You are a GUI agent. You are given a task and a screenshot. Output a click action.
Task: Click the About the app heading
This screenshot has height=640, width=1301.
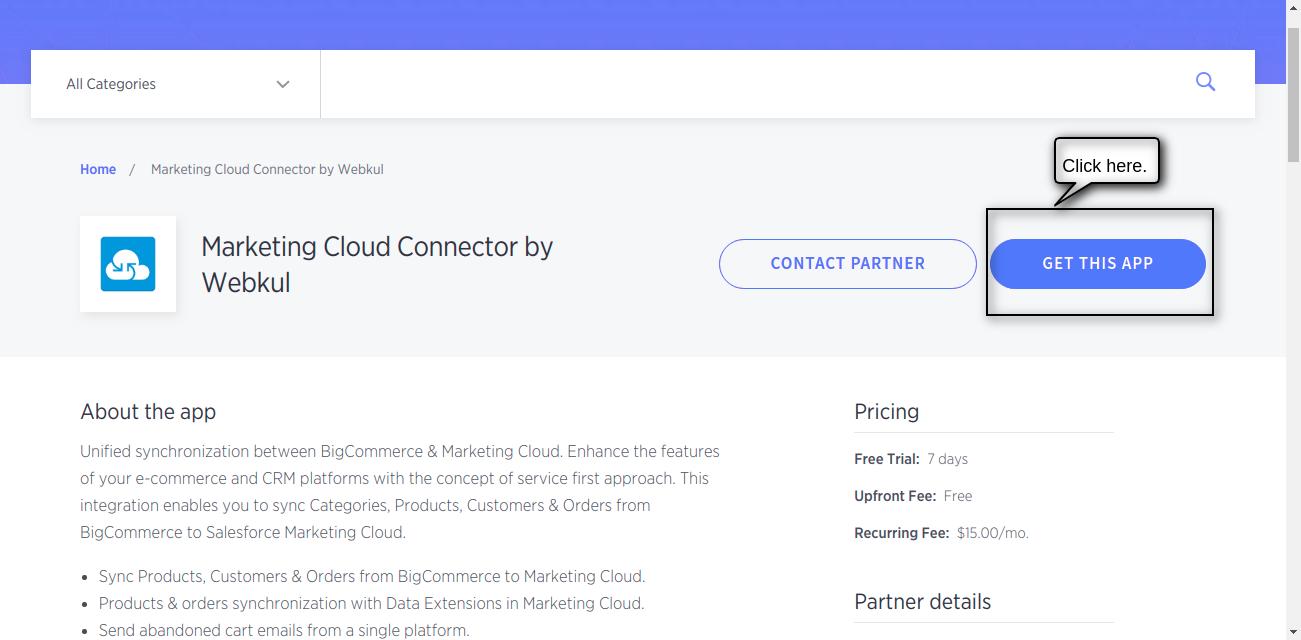click(x=148, y=411)
